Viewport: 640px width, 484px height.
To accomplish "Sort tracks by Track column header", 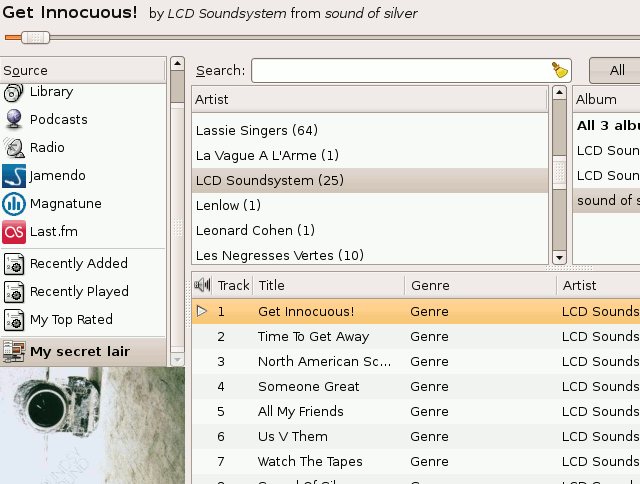I will 233,285.
